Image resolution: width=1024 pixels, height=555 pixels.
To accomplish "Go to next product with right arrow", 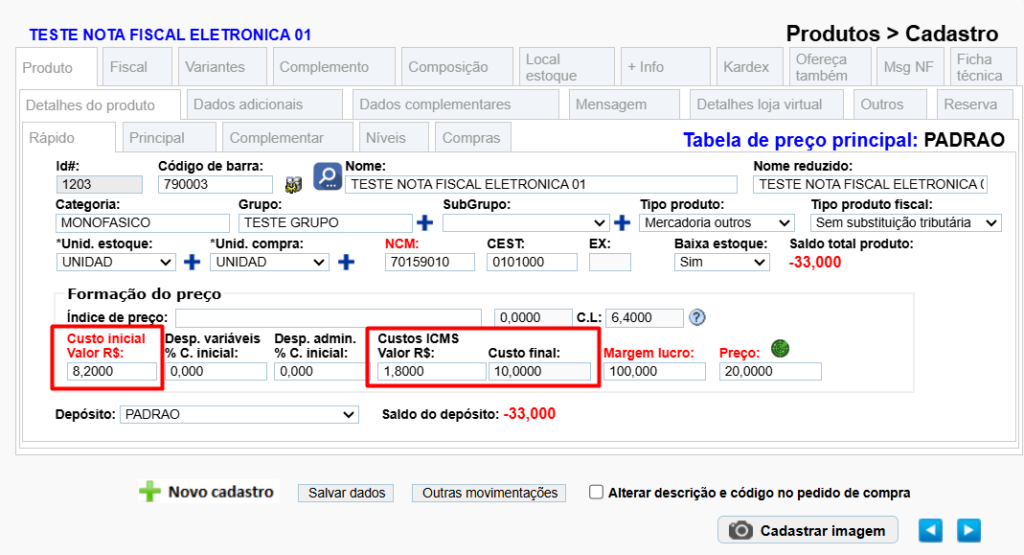I will pos(969,530).
